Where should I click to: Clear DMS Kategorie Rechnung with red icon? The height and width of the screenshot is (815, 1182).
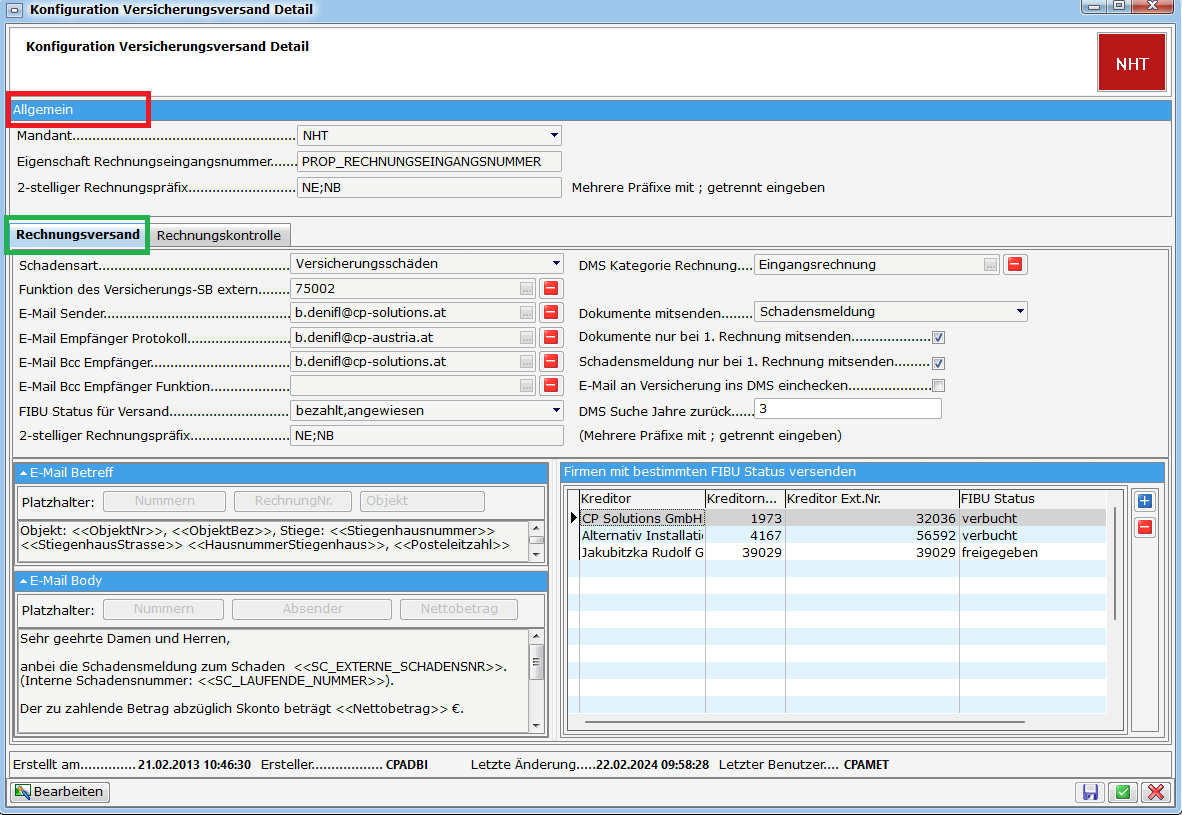[1015, 265]
